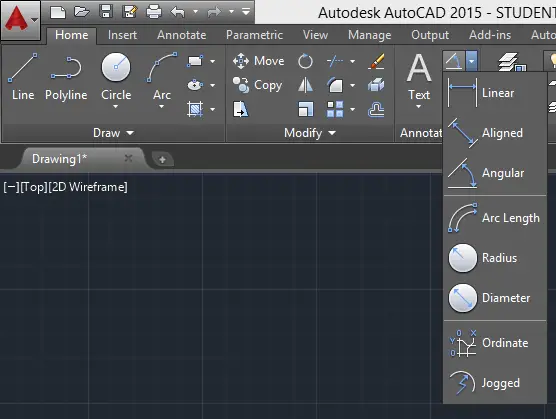The height and width of the screenshot is (419, 556).
Task: Select the Polyline tool
Action: pyautogui.click(x=66, y=77)
